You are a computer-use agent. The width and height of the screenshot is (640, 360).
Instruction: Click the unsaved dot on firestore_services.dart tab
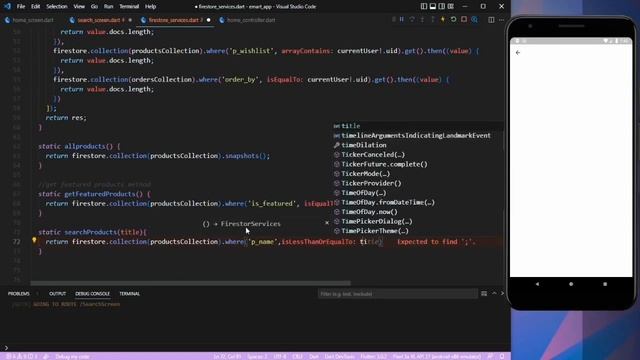209,20
